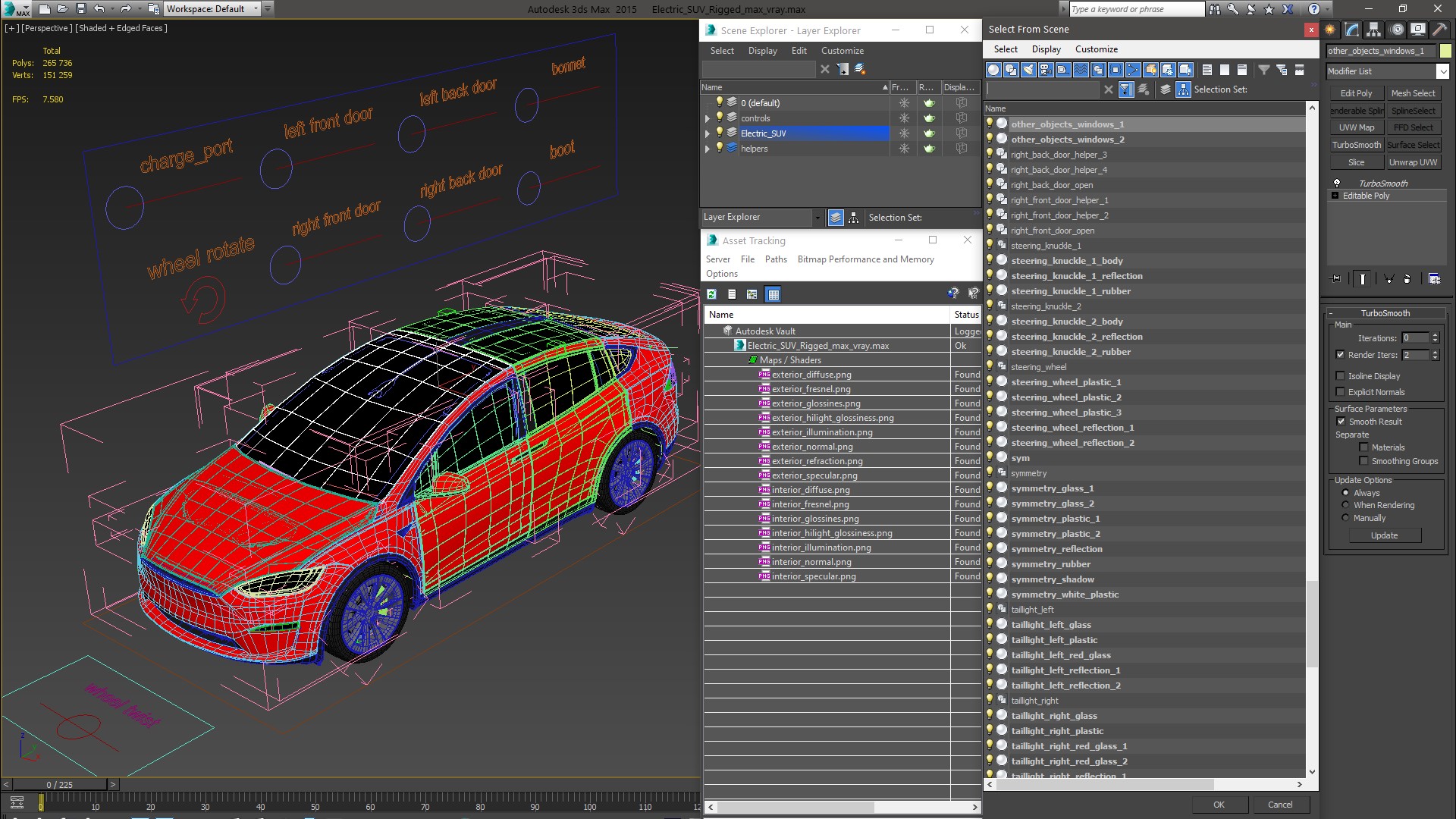This screenshot has width=1456, height=819.
Task: Add Unwrap UVW modifier button
Action: 1413,162
